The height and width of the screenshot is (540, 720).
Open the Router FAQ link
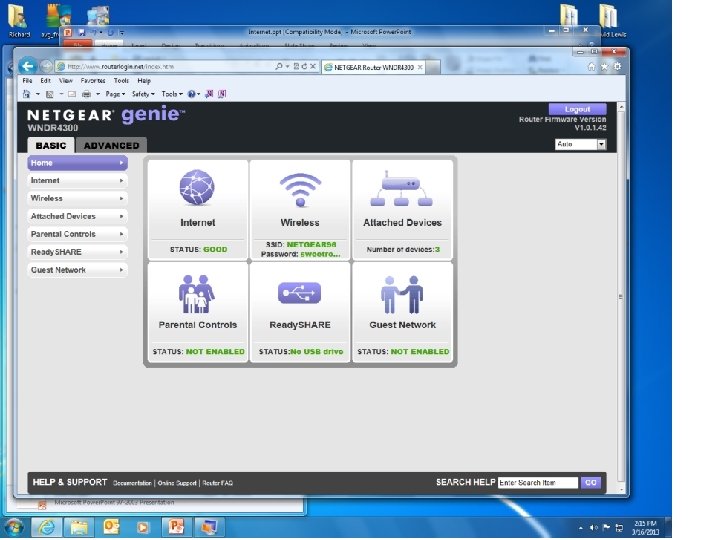tap(218, 483)
